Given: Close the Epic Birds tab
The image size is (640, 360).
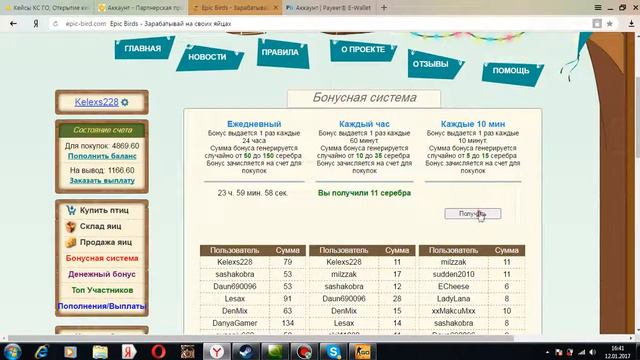Looking at the screenshot, I should pyautogui.click(x=276, y=7).
